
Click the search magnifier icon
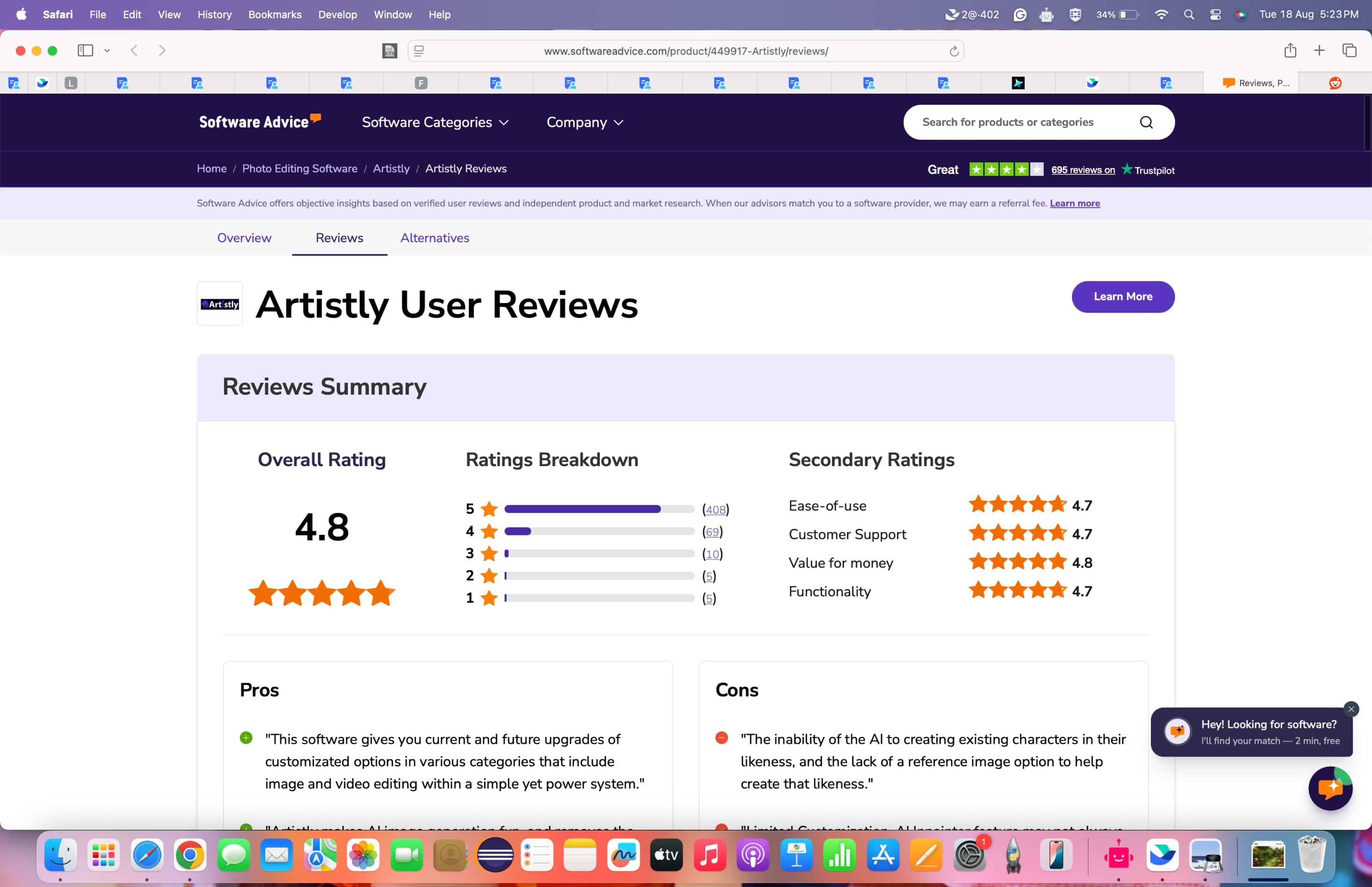point(1146,122)
